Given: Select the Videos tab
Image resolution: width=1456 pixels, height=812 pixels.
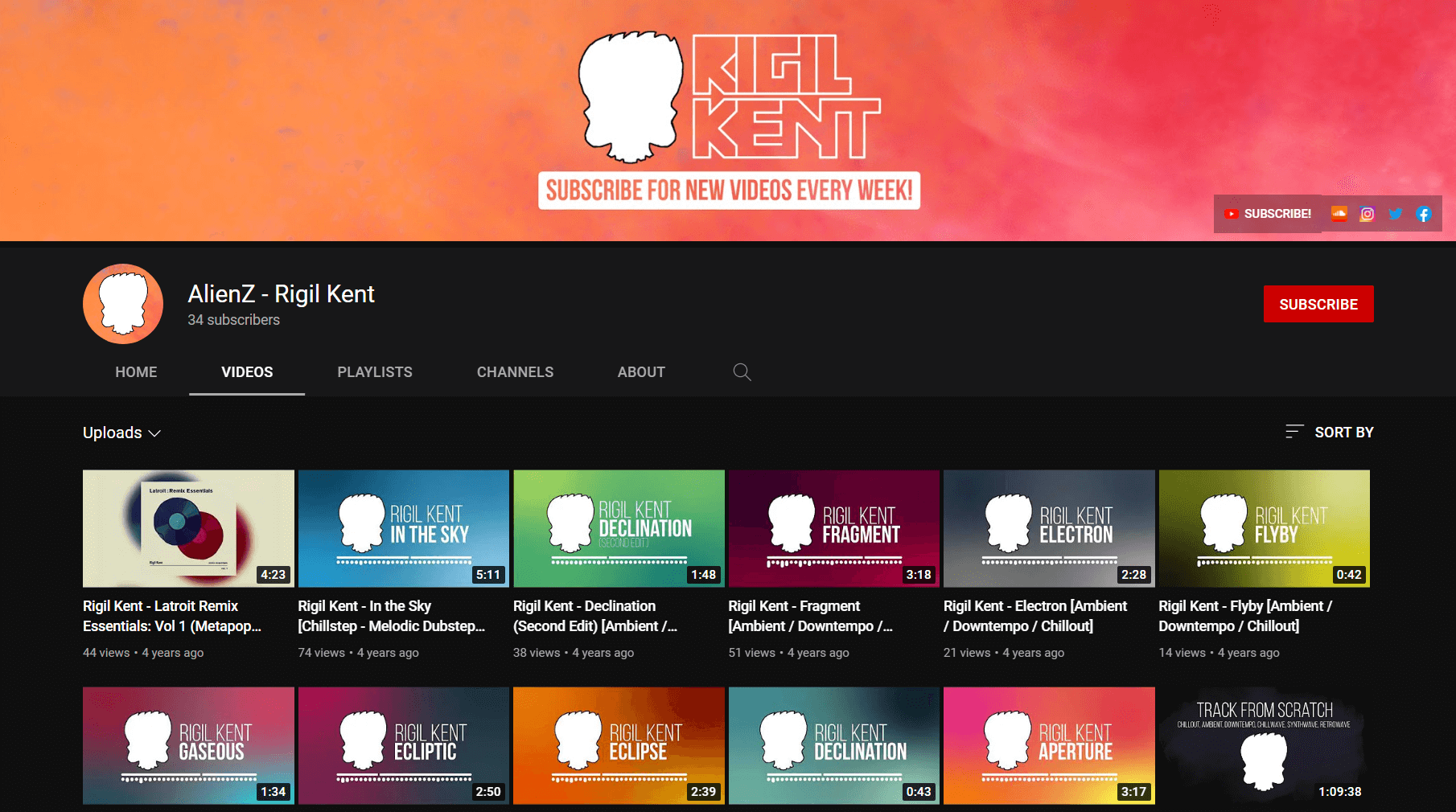Looking at the screenshot, I should pos(247,372).
